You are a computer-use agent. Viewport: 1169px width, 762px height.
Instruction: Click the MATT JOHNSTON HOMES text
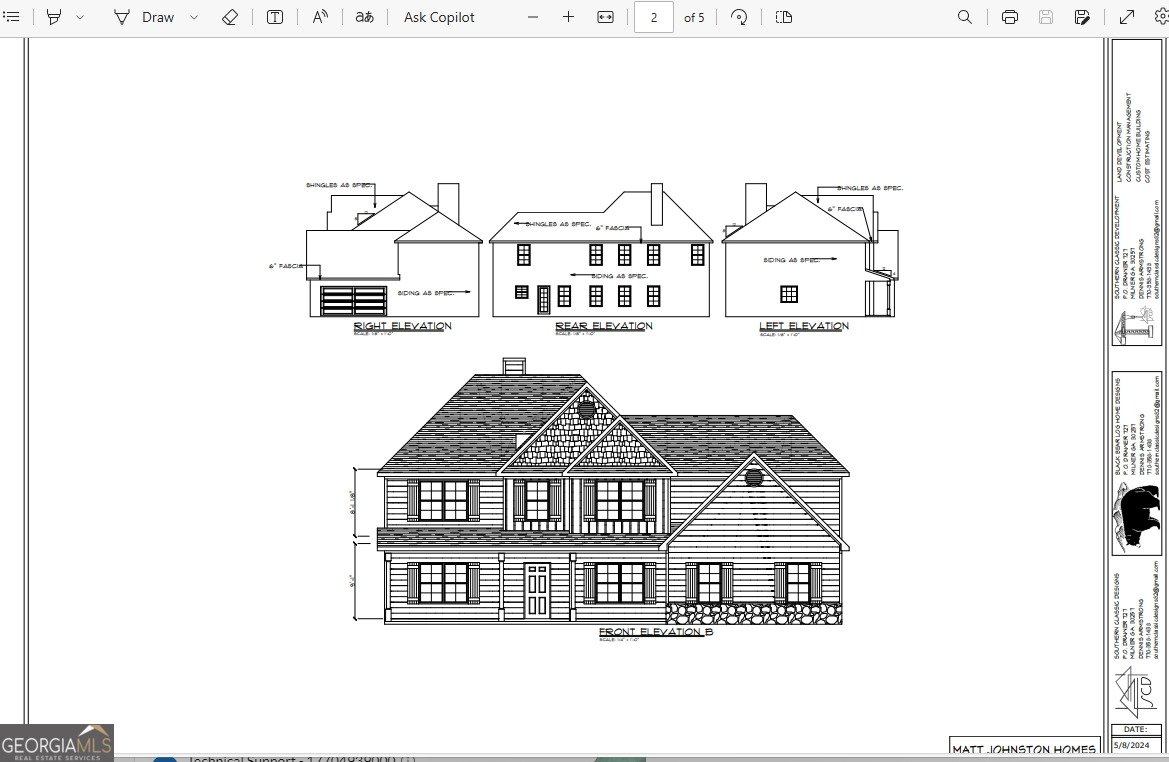click(1024, 749)
